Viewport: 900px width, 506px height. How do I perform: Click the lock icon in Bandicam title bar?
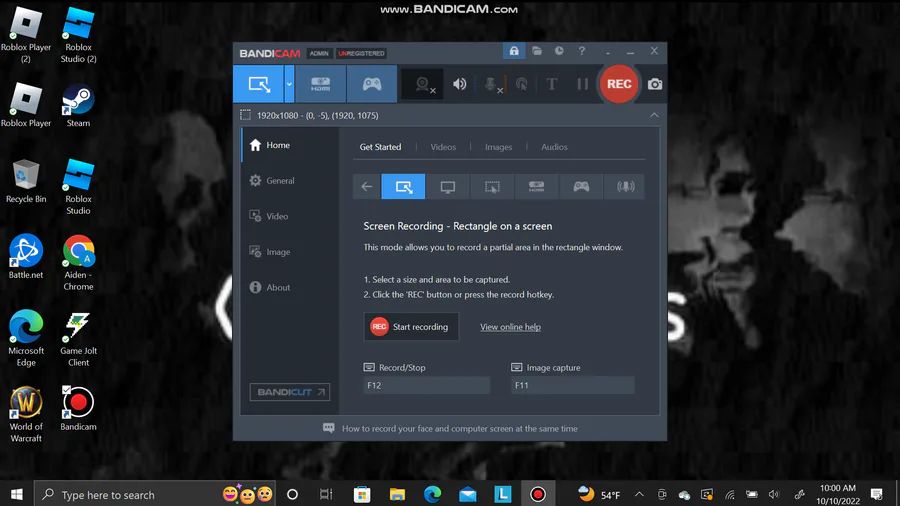[514, 51]
